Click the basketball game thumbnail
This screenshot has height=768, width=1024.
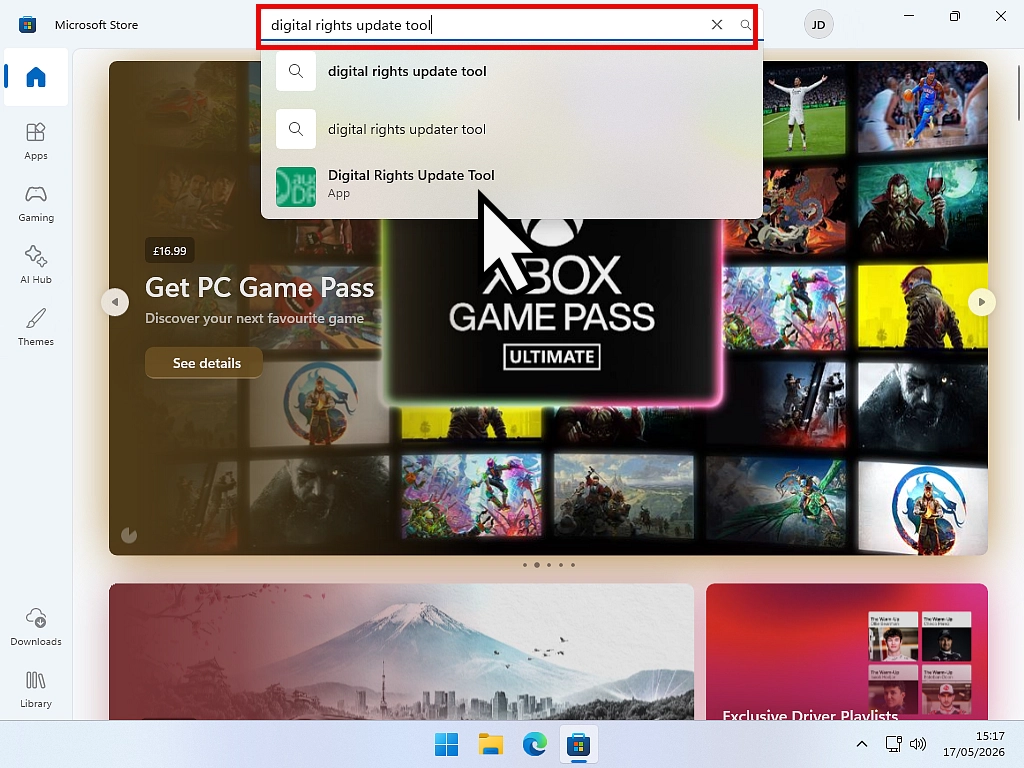921,108
